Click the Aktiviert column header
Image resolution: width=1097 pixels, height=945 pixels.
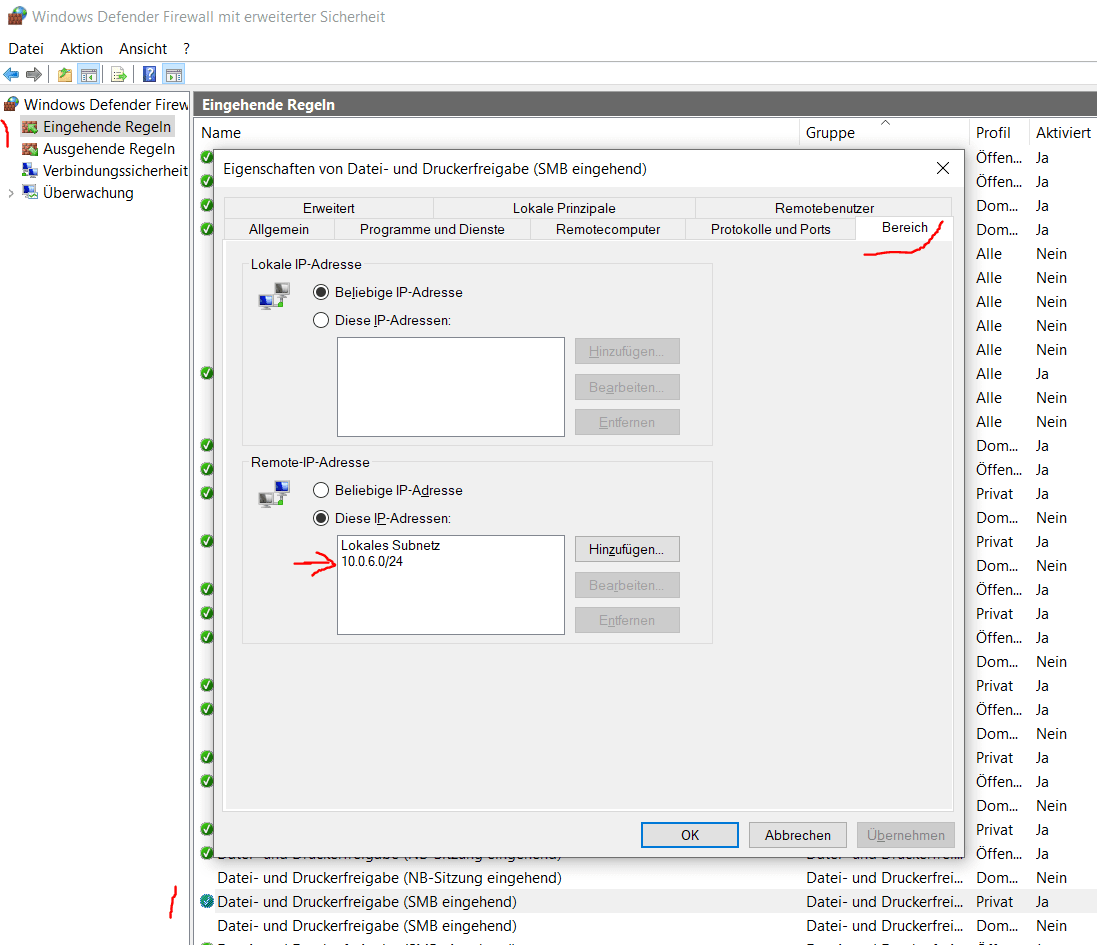tap(1063, 133)
